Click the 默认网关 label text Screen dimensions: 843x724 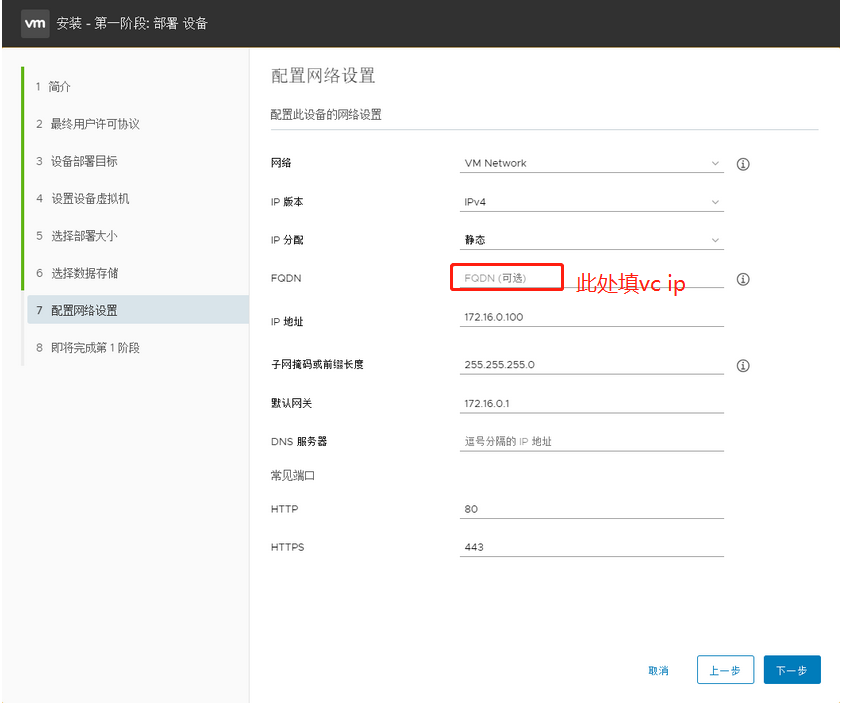(291, 403)
